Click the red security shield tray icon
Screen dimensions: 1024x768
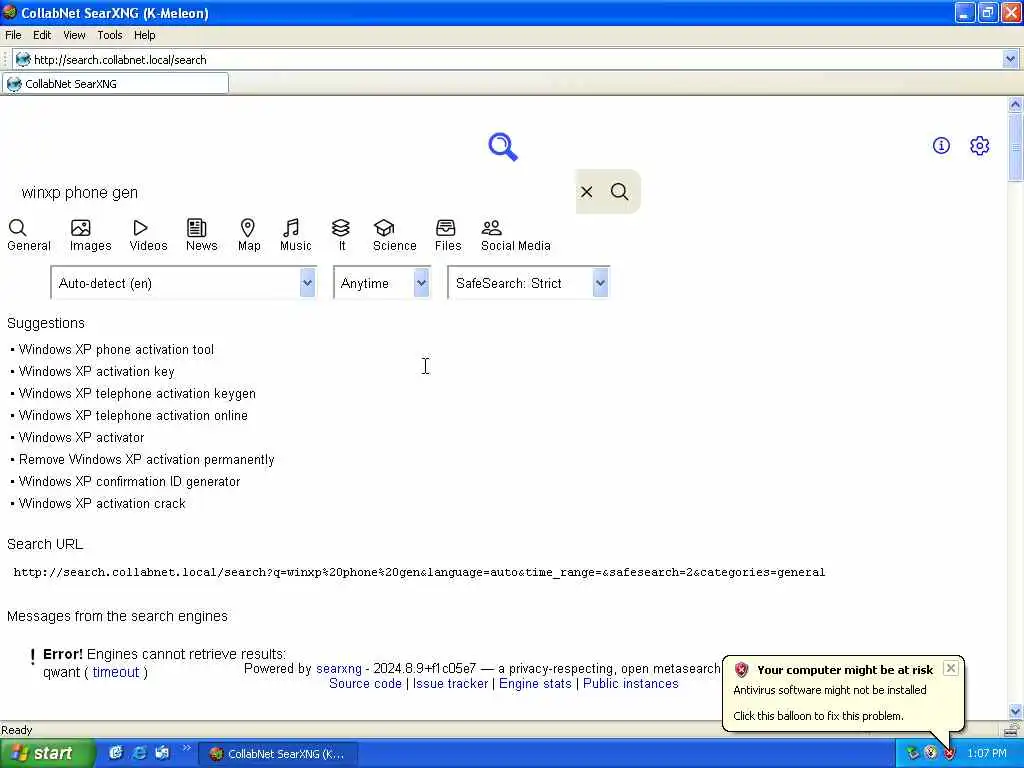point(949,753)
